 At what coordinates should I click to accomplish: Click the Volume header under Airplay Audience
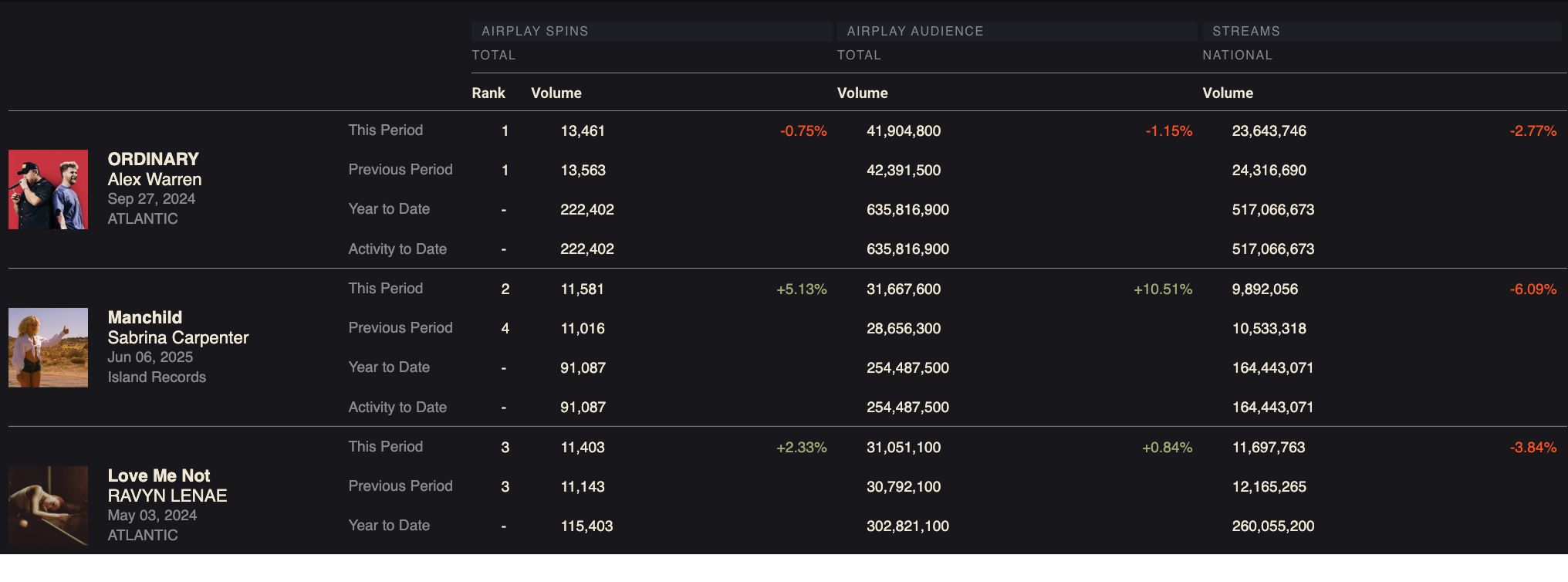point(862,93)
